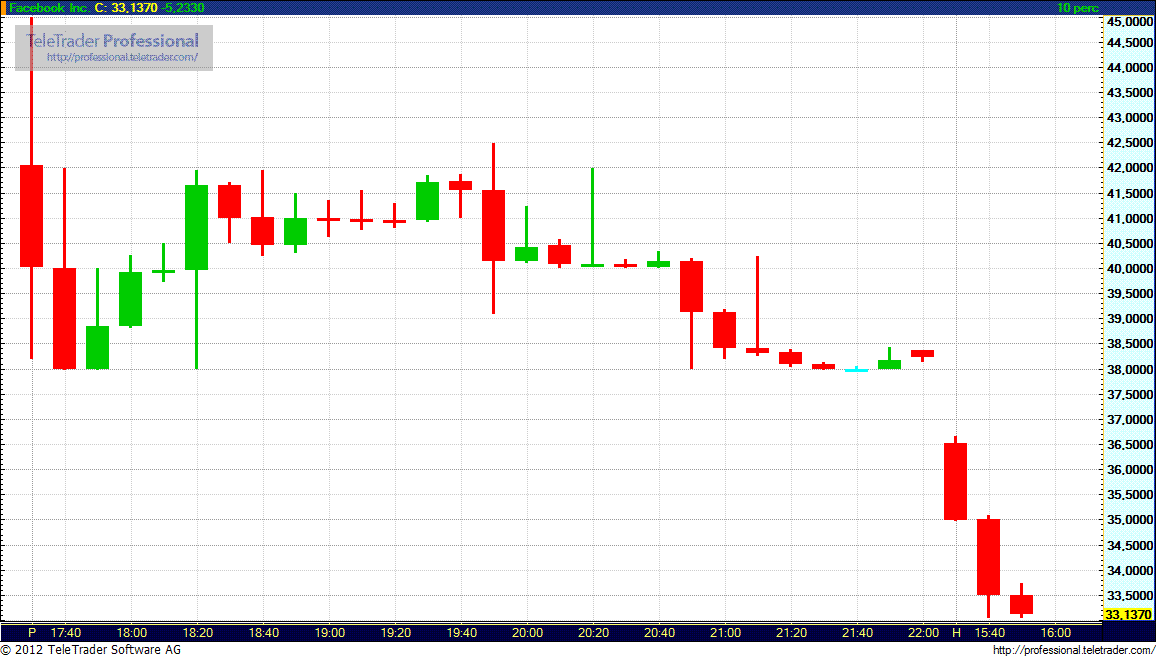Image resolution: width=1156 pixels, height=659 pixels.
Task: Click the '38,0000' price axis label
Action: point(1129,369)
